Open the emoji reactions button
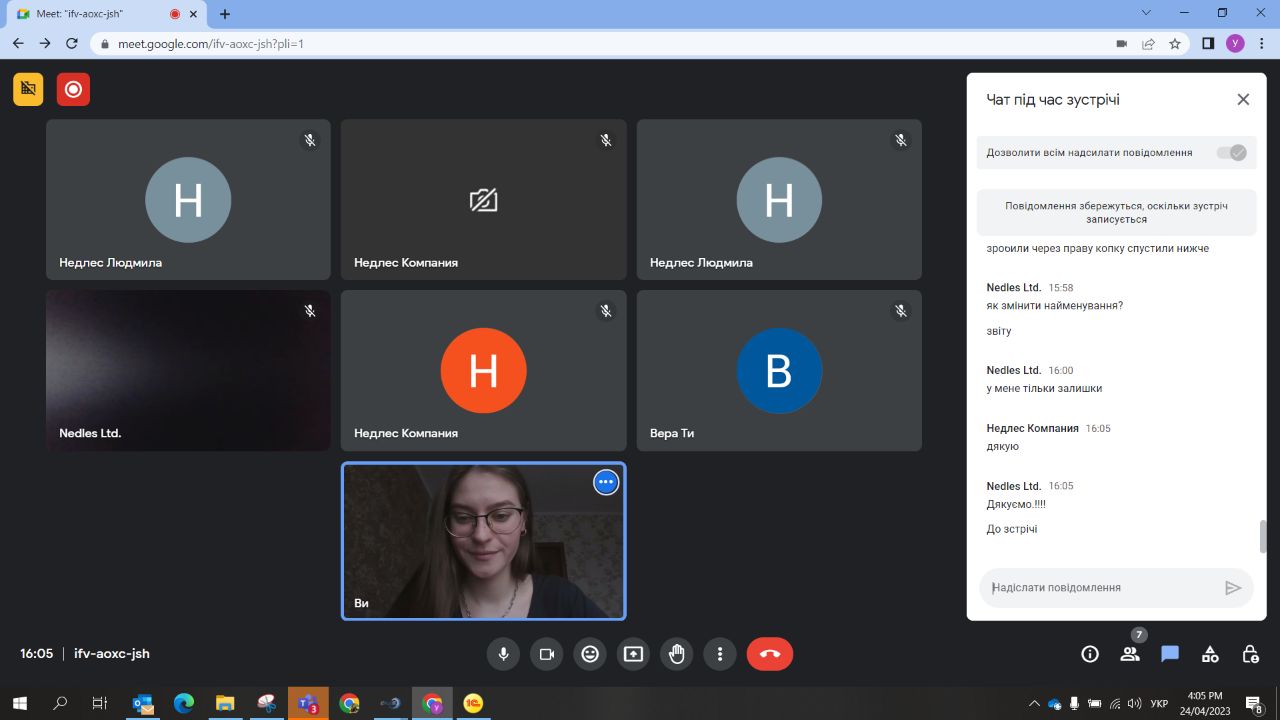 [x=590, y=654]
